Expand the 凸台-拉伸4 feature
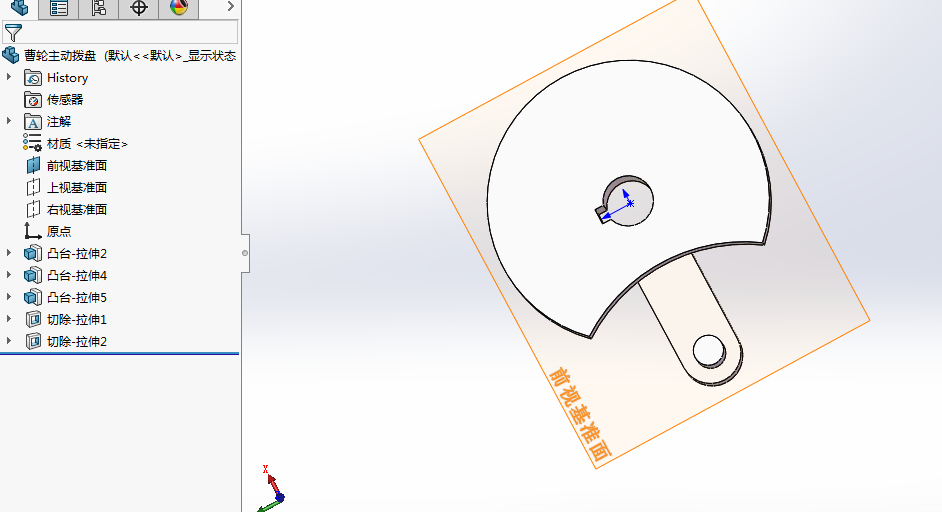This screenshot has height=512, width=942. 8,275
